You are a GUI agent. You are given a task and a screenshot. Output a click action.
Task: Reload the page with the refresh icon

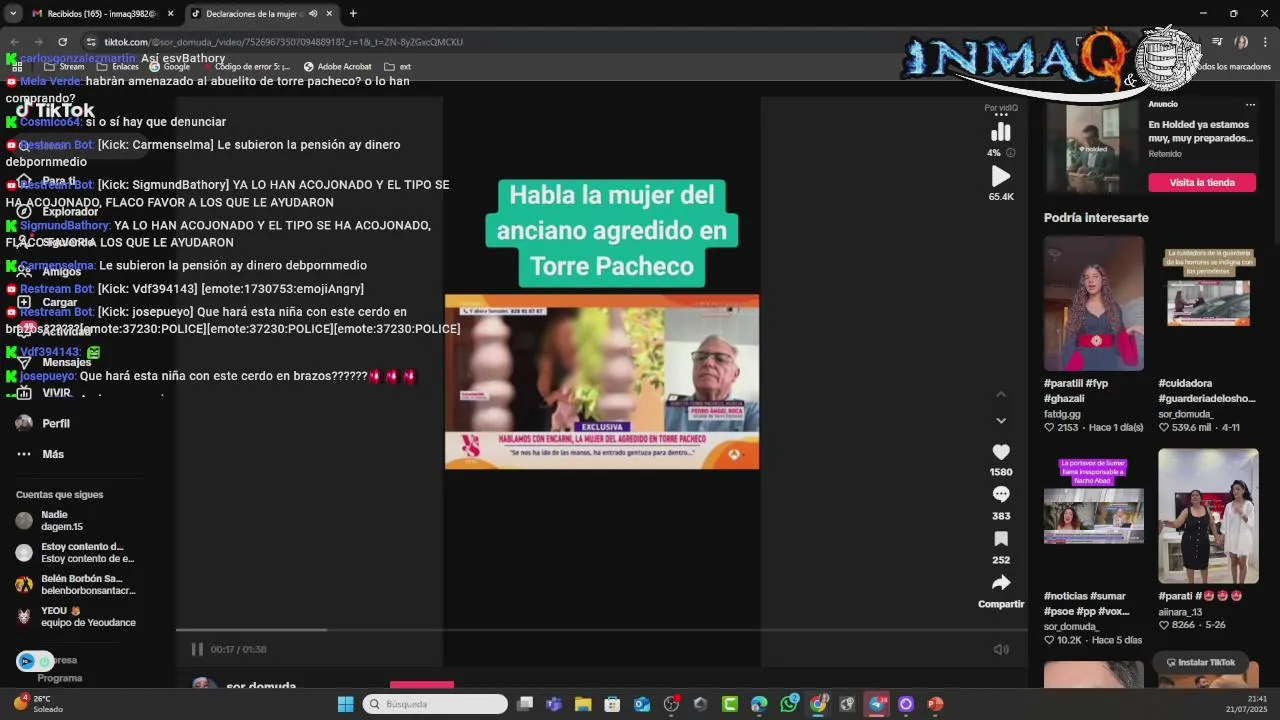[x=62, y=42]
